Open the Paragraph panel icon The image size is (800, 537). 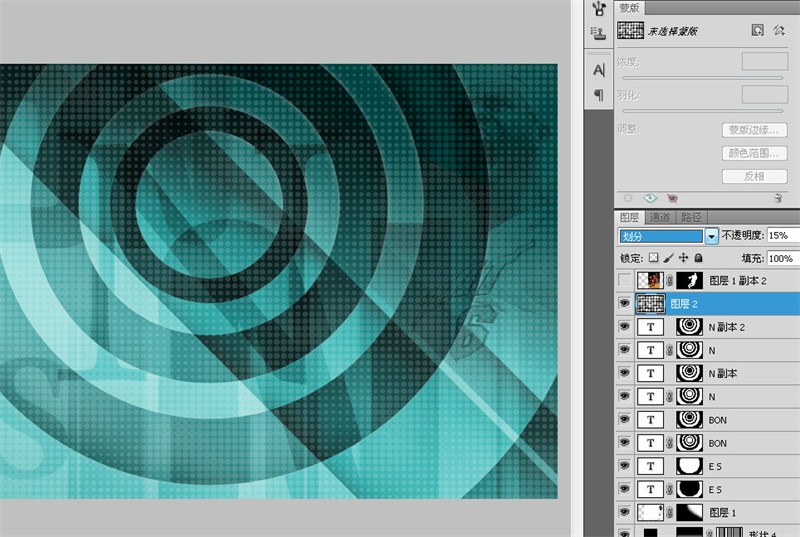[599, 95]
